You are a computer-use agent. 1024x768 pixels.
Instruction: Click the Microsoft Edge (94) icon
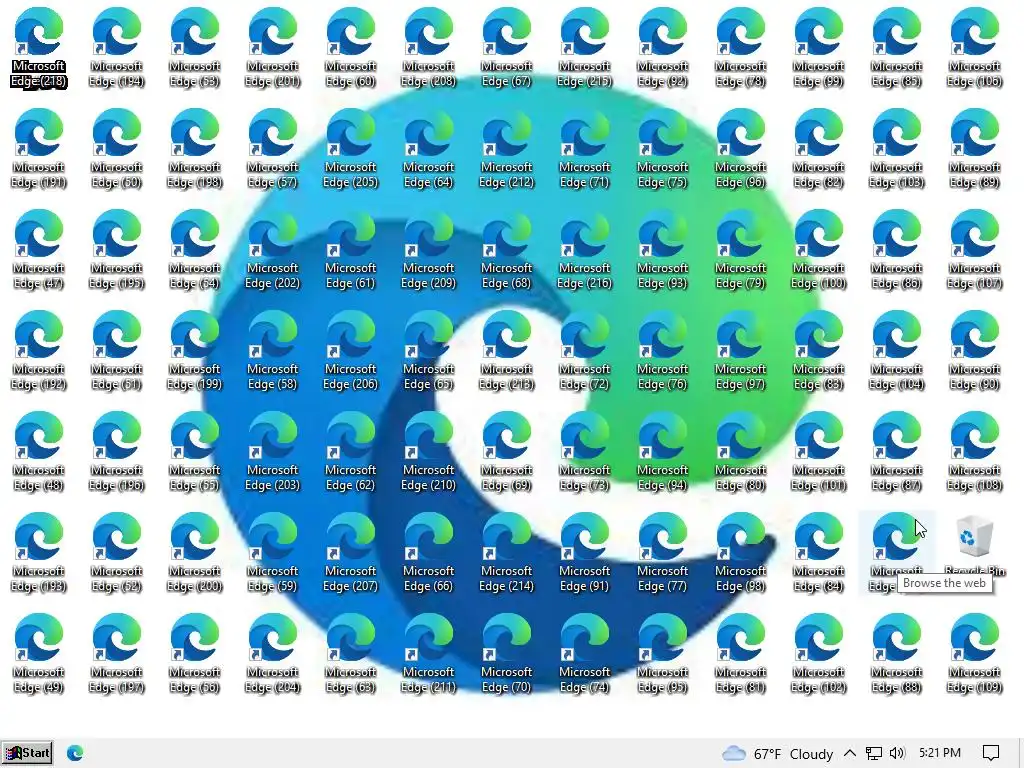coord(662,452)
